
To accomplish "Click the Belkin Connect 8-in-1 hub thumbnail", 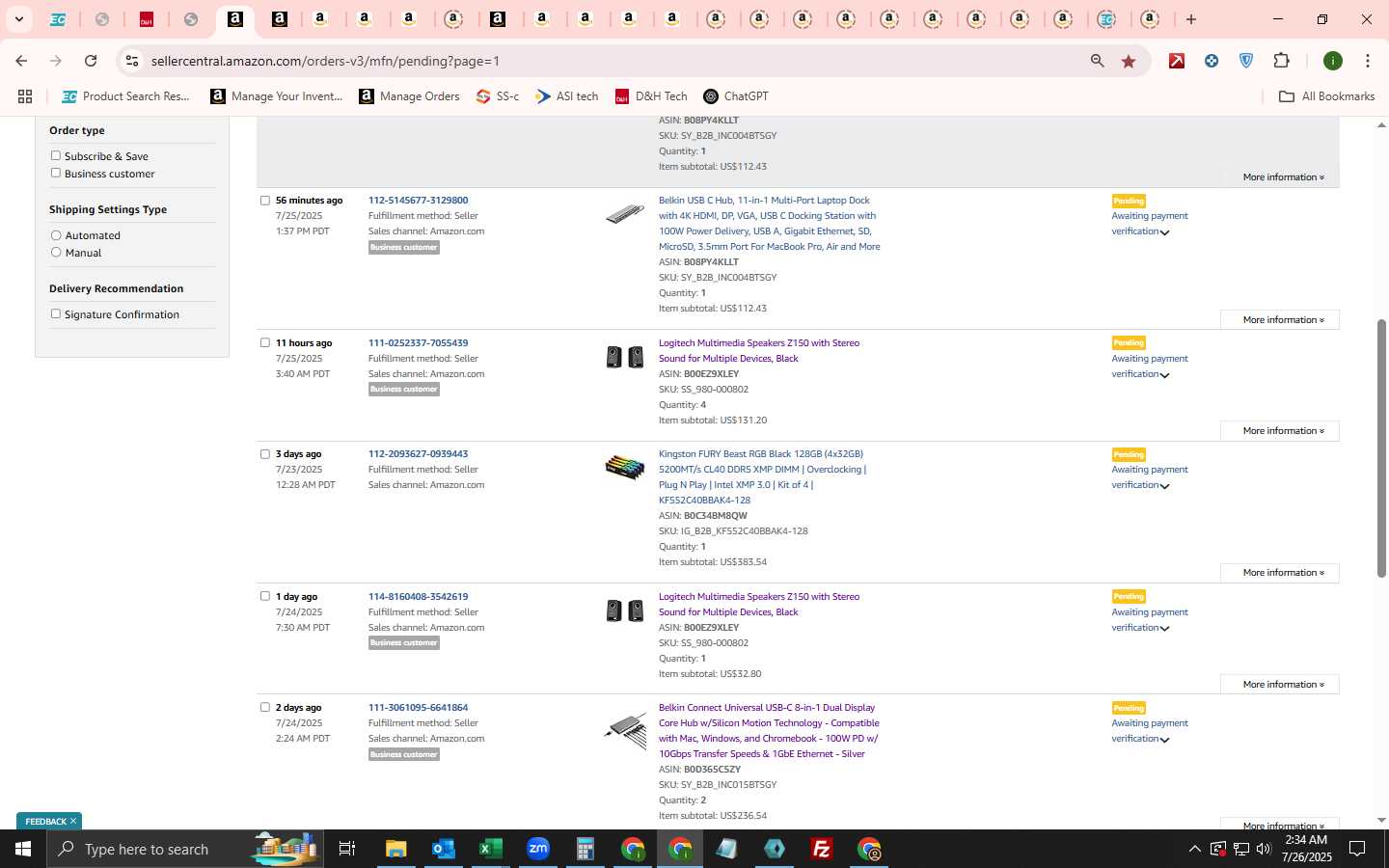I will point(625,730).
